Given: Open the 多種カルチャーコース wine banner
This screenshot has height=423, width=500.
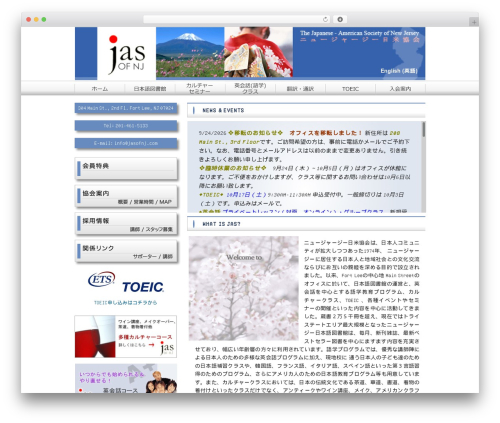Looking at the screenshot, I should 126,337.
